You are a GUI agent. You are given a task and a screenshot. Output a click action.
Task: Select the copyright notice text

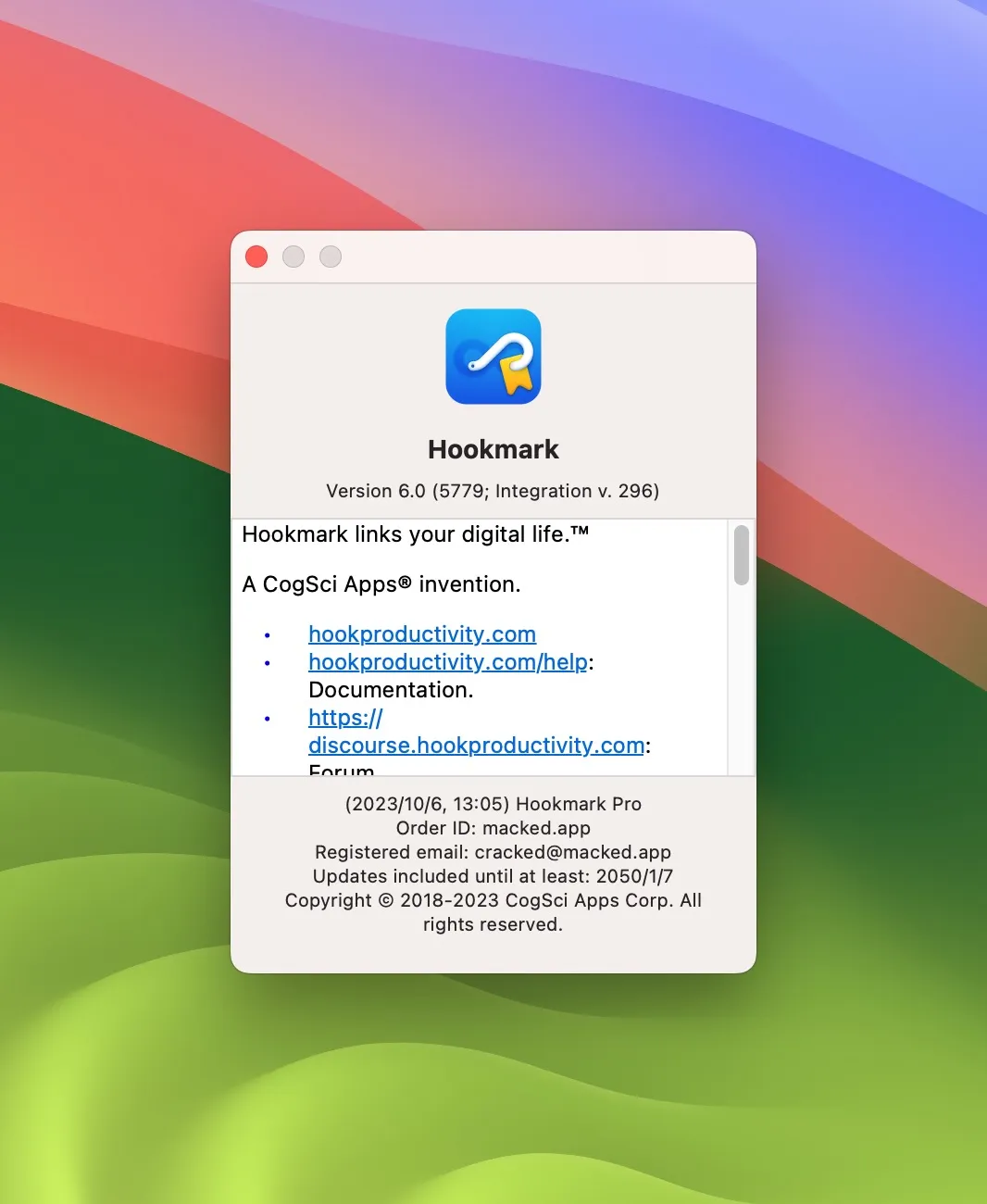click(x=492, y=900)
